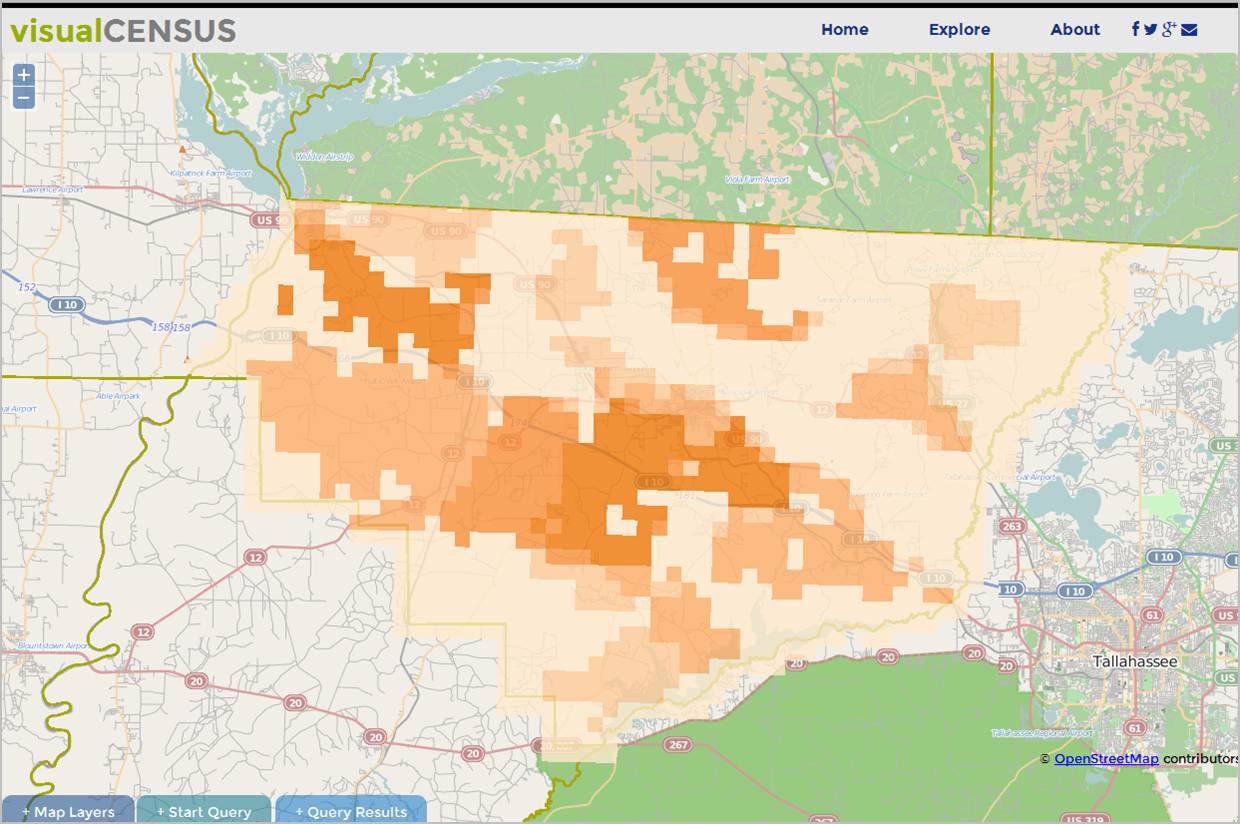Zoom in on the map

click(24, 75)
